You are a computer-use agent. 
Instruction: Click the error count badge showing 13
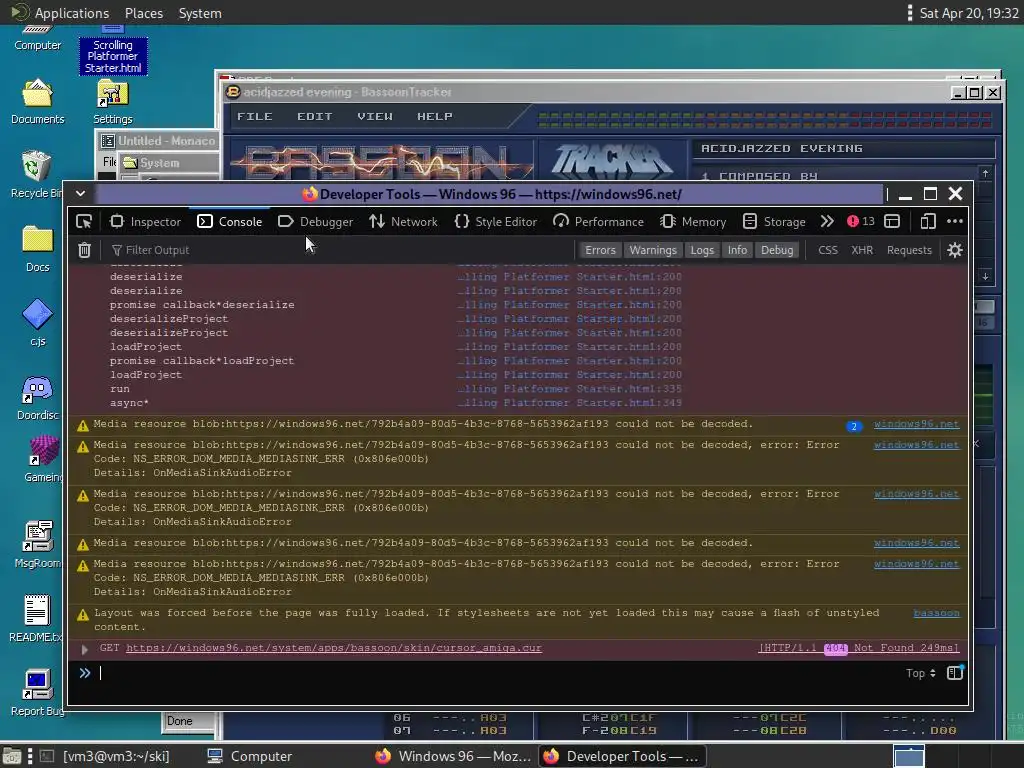[861, 221]
